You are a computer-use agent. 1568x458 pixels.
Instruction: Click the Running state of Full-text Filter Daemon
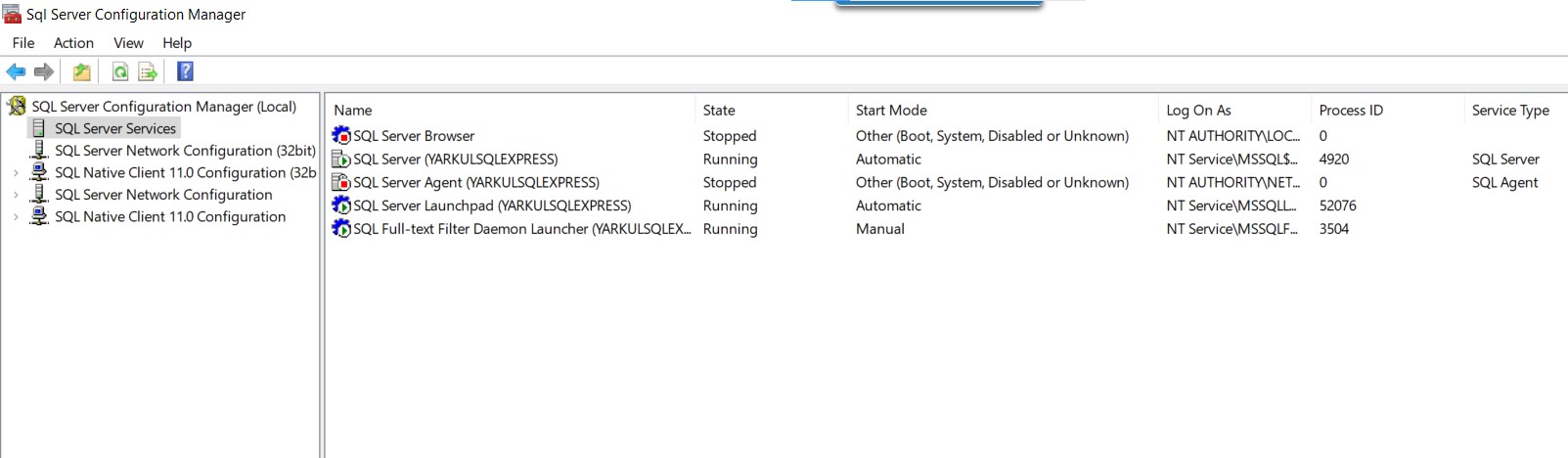730,229
